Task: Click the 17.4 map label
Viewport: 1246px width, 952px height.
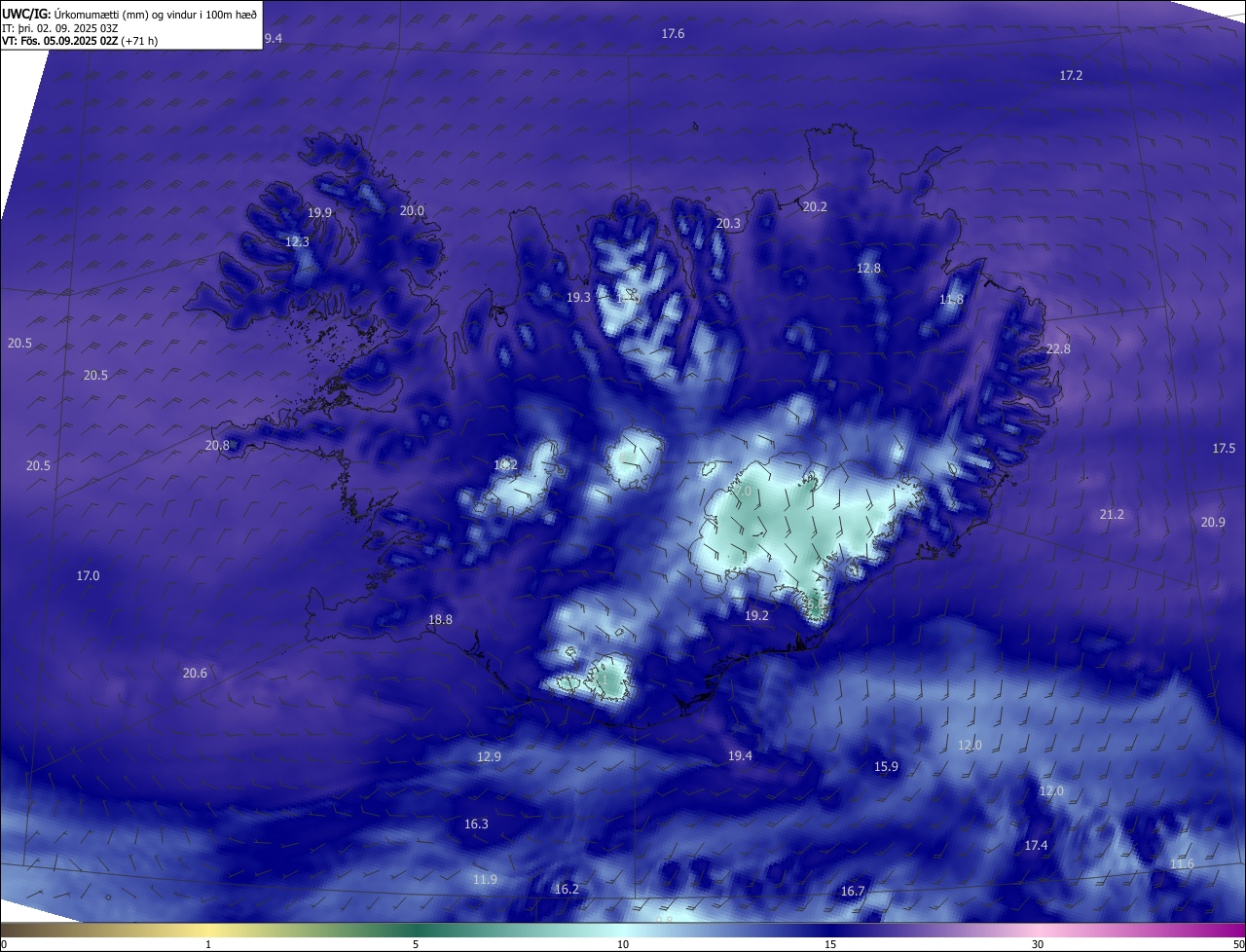Action: [1036, 846]
